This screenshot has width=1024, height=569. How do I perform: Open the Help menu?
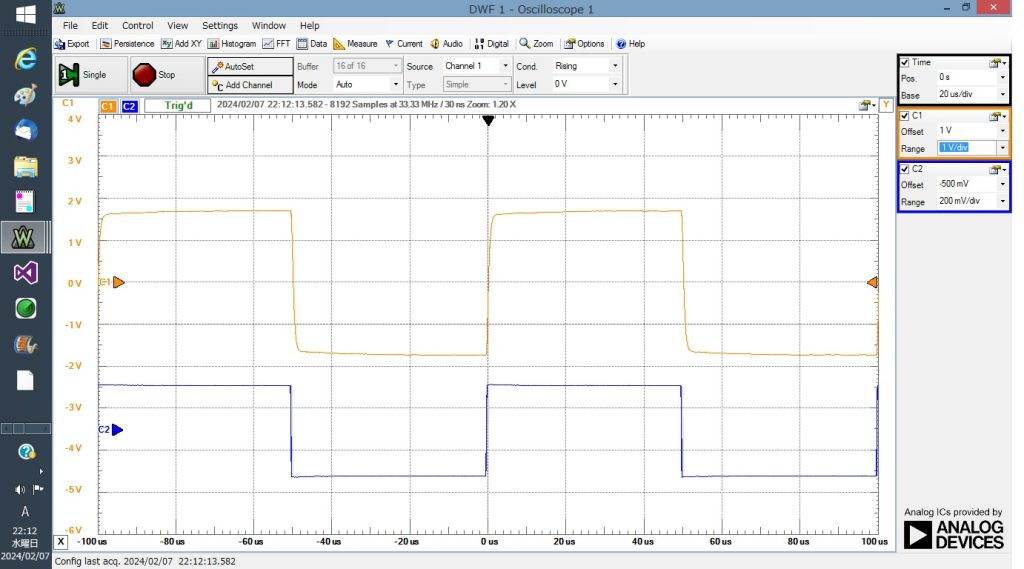[x=309, y=25]
